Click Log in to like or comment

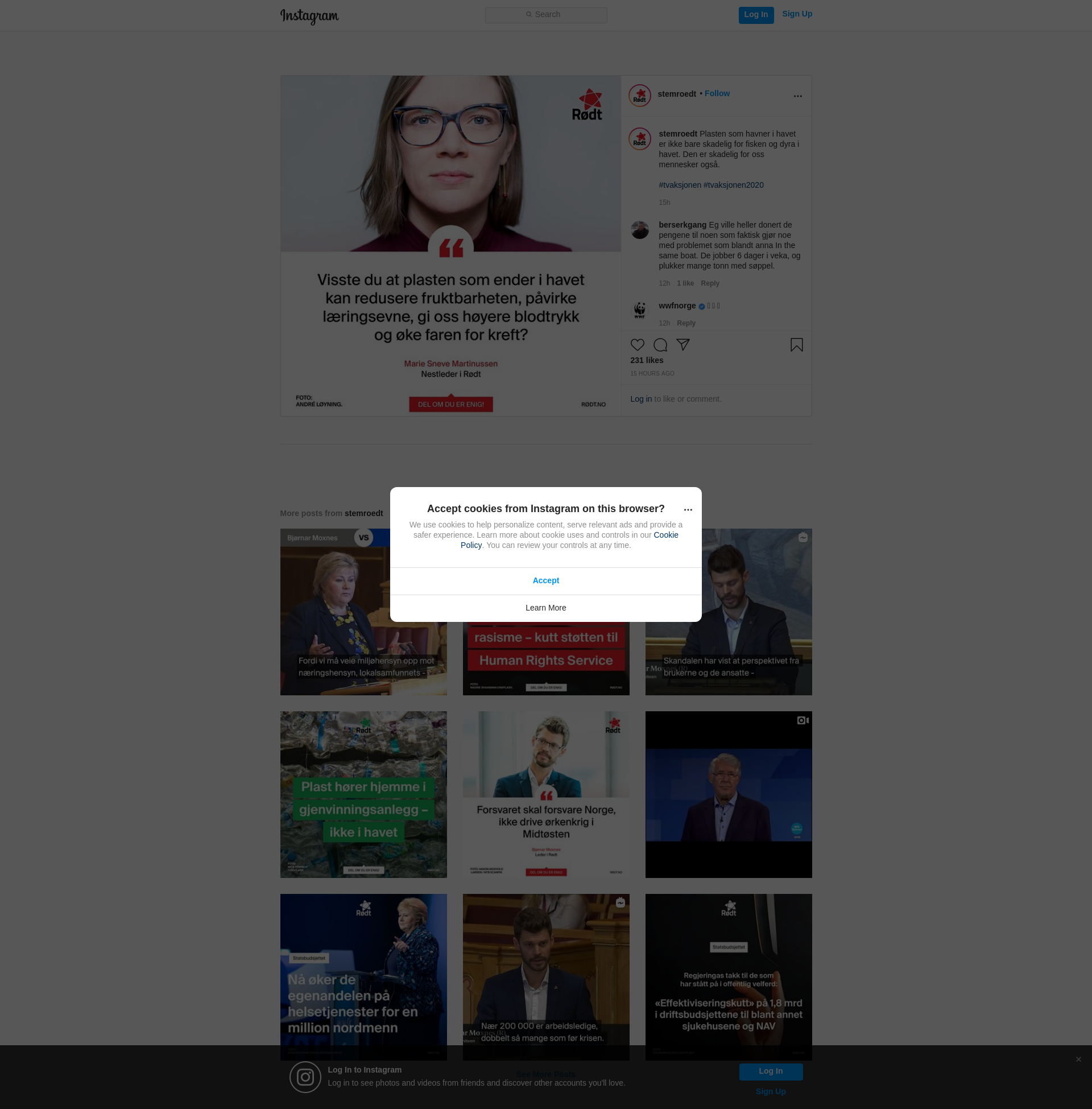640,399
